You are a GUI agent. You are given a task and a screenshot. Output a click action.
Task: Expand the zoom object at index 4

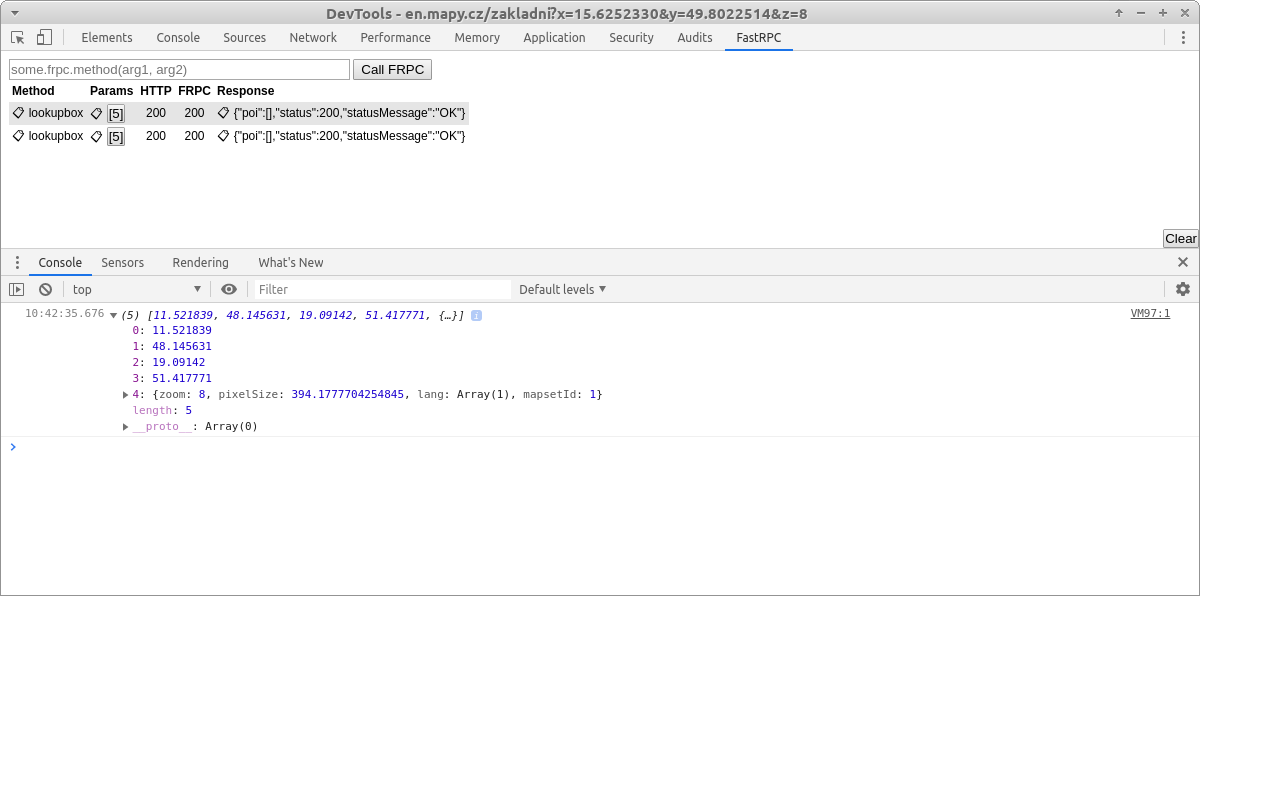coord(125,394)
